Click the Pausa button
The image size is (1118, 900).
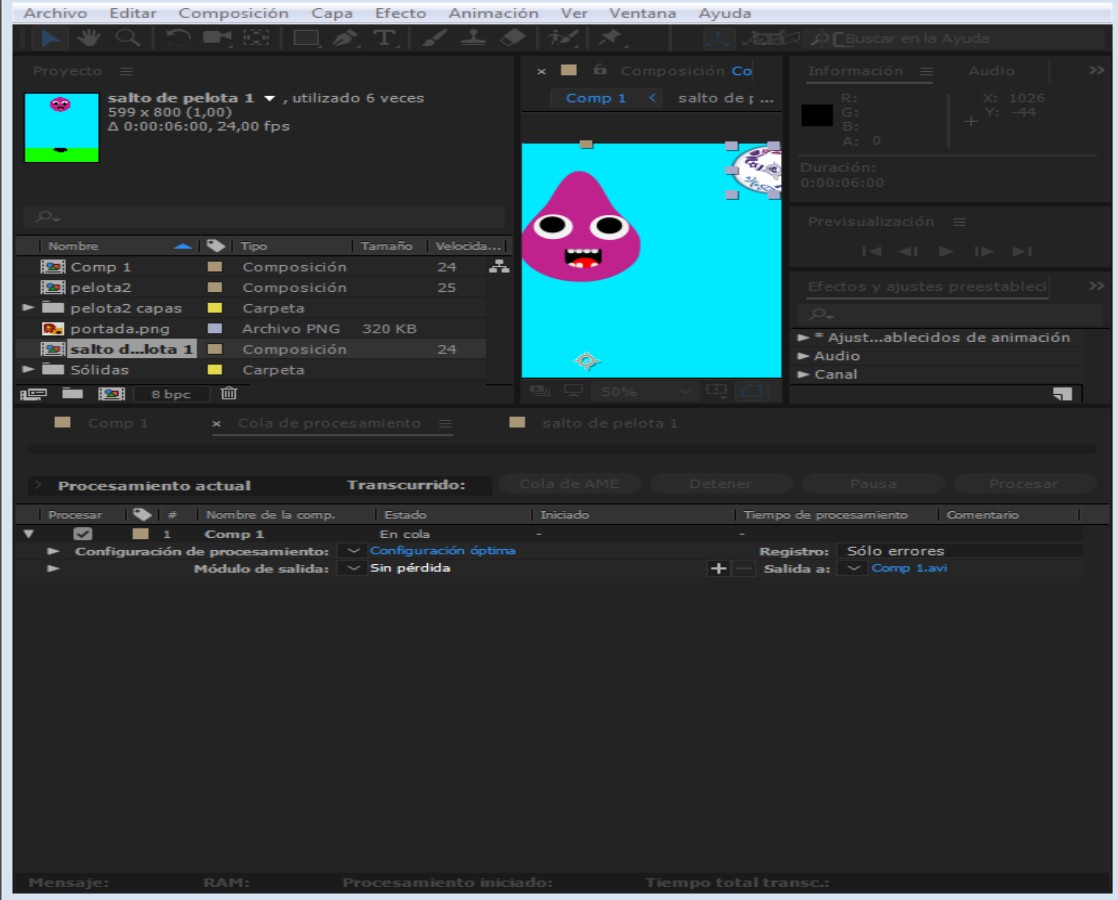click(x=873, y=484)
